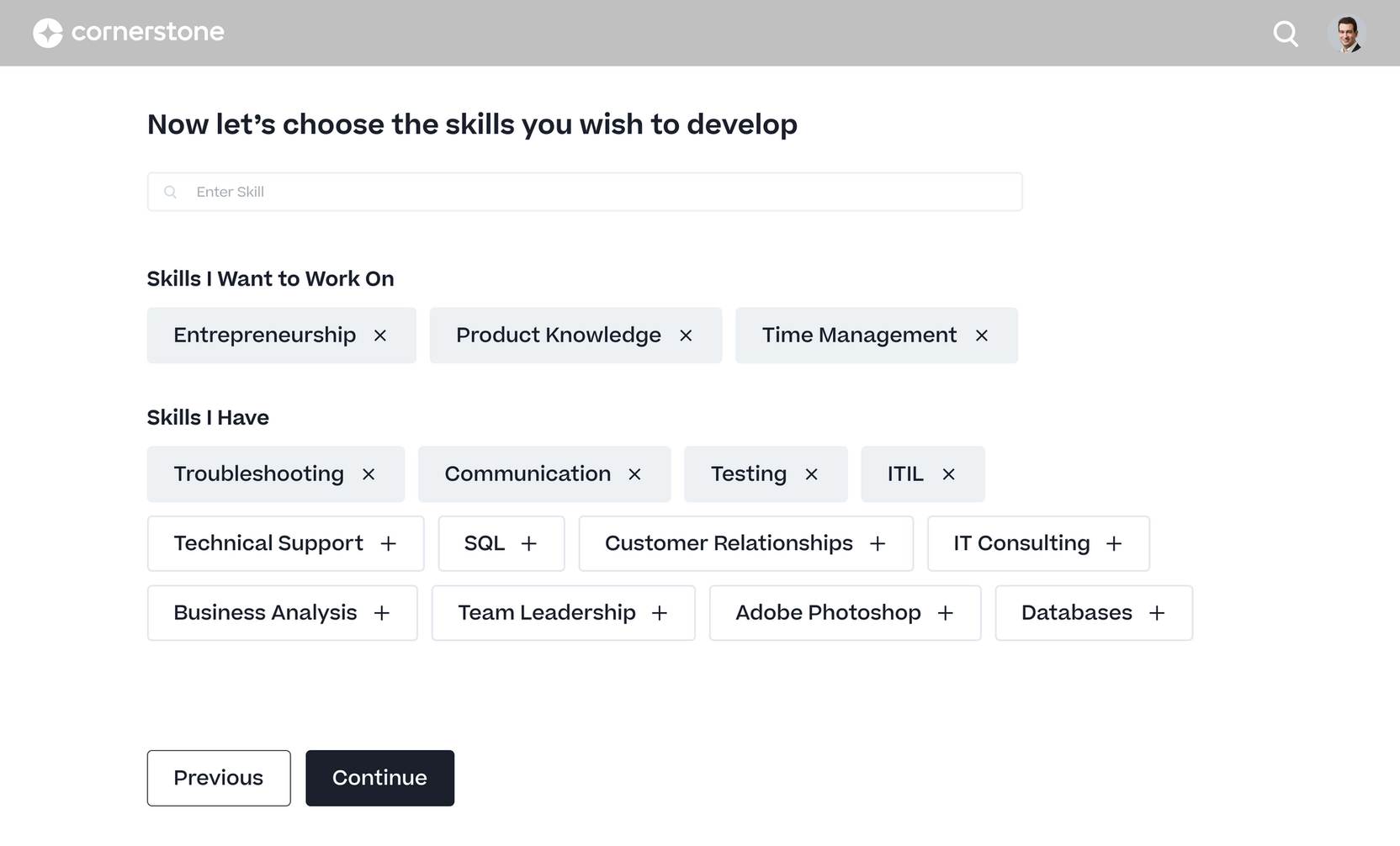Image resolution: width=1400 pixels, height=846 pixels.
Task: Add Technical Support to your skills
Action: pos(388,543)
